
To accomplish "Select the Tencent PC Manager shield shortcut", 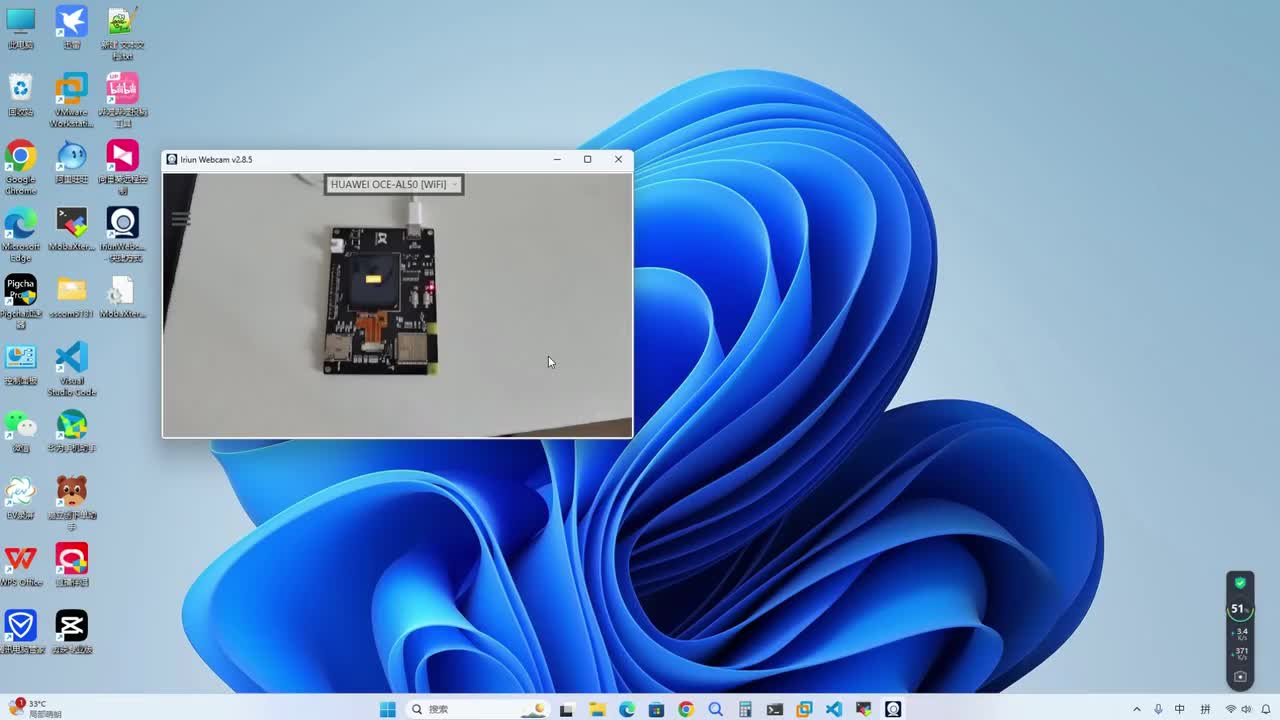I will coord(20,631).
